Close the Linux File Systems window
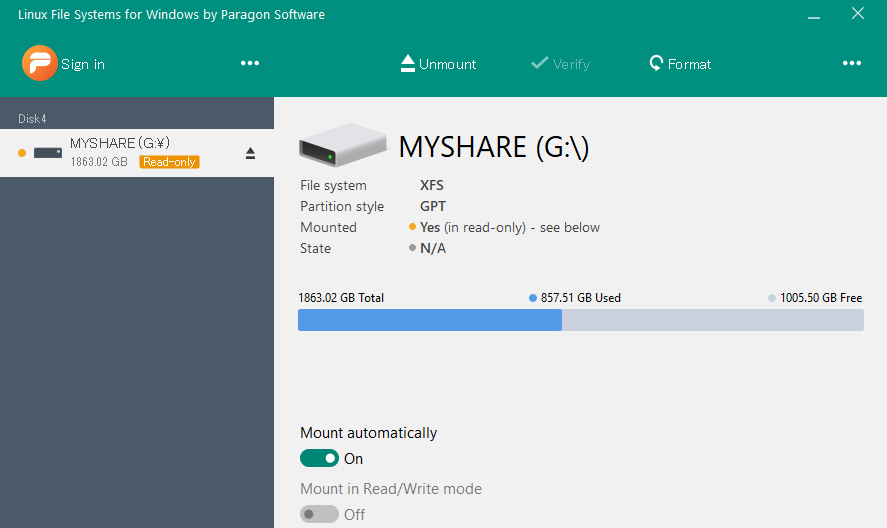The image size is (887, 528). tap(857, 14)
